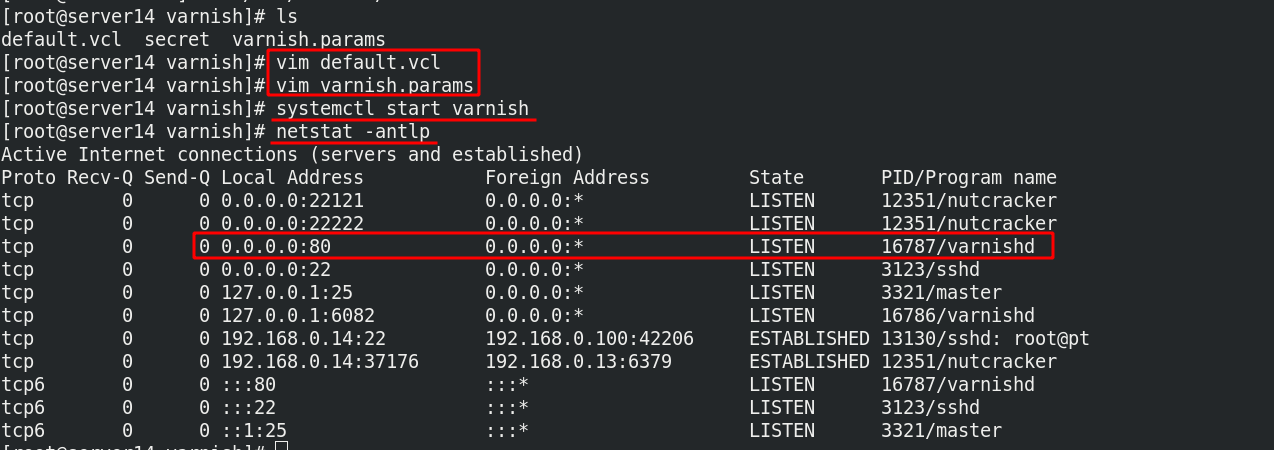Click 'ESTABLISHED' state on the 37176 row

click(809, 362)
